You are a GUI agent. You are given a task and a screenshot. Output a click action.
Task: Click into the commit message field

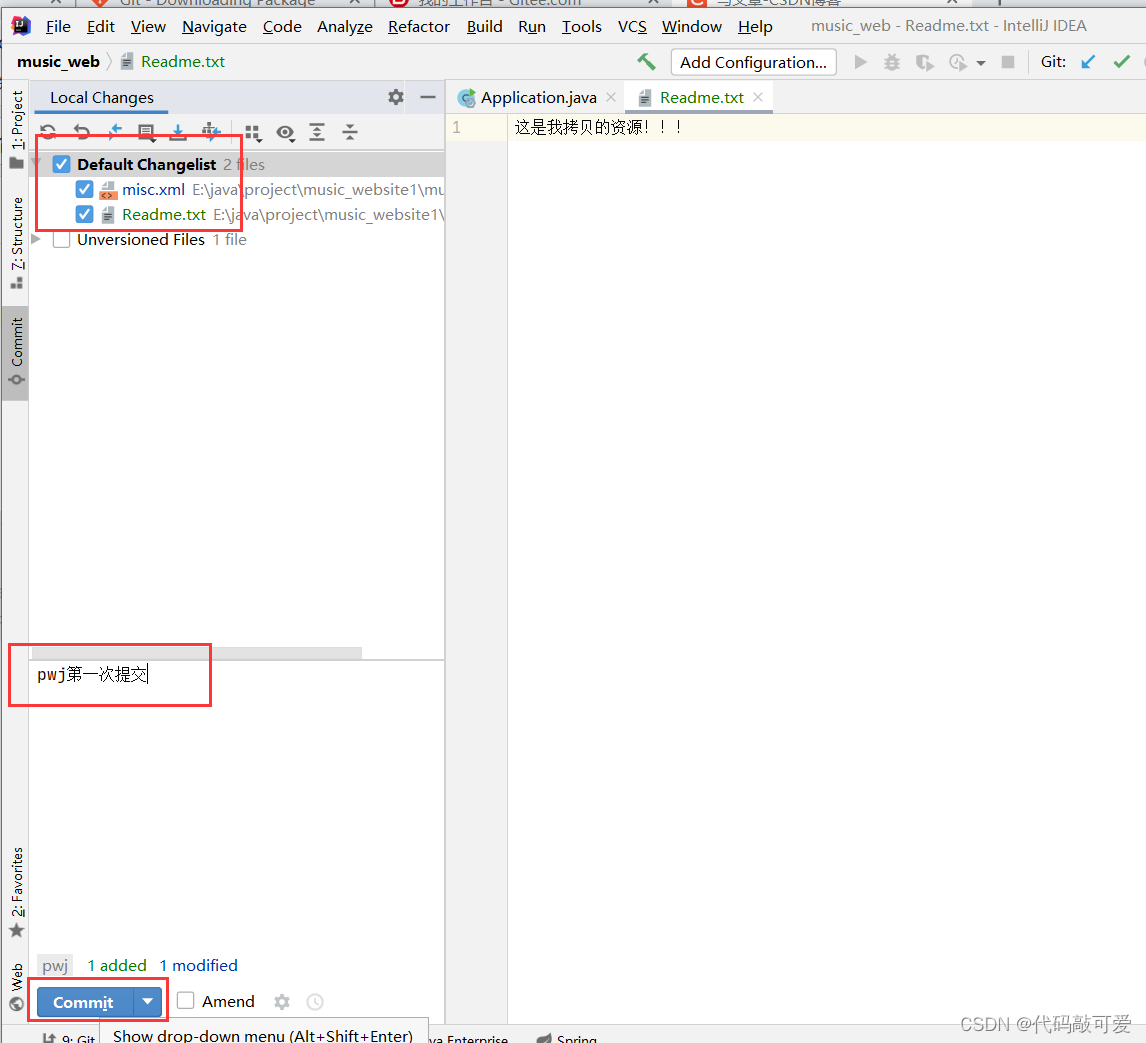236,804
